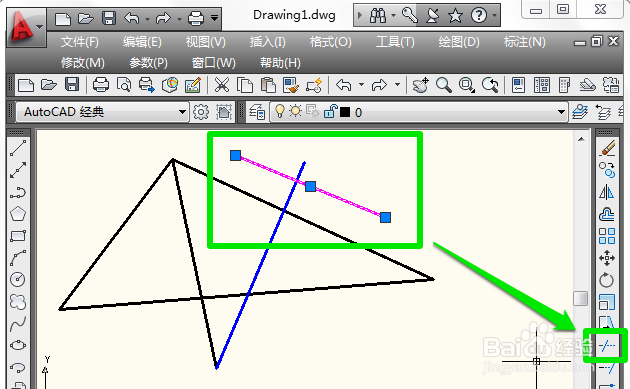The width and height of the screenshot is (630, 389).
Task: Click the satellite communication center icon
Action: click(432, 16)
